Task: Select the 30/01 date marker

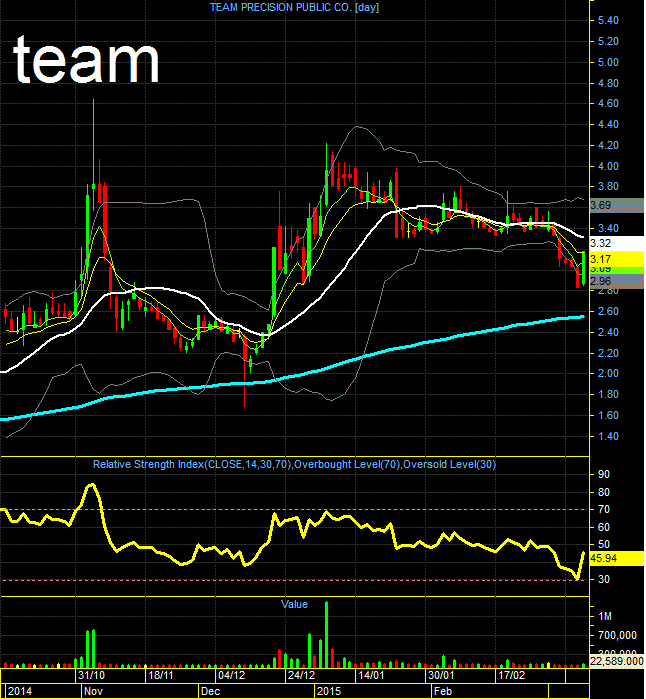Action: tap(441, 675)
